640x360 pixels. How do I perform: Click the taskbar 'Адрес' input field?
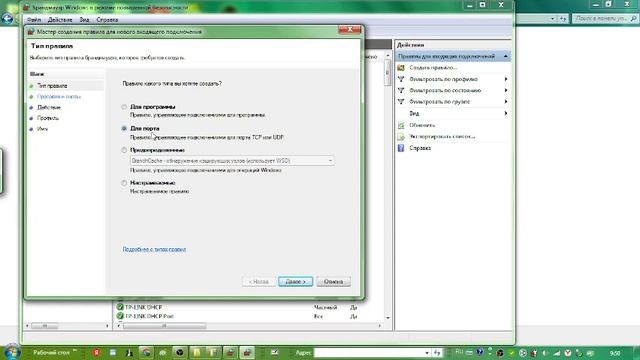(371, 353)
